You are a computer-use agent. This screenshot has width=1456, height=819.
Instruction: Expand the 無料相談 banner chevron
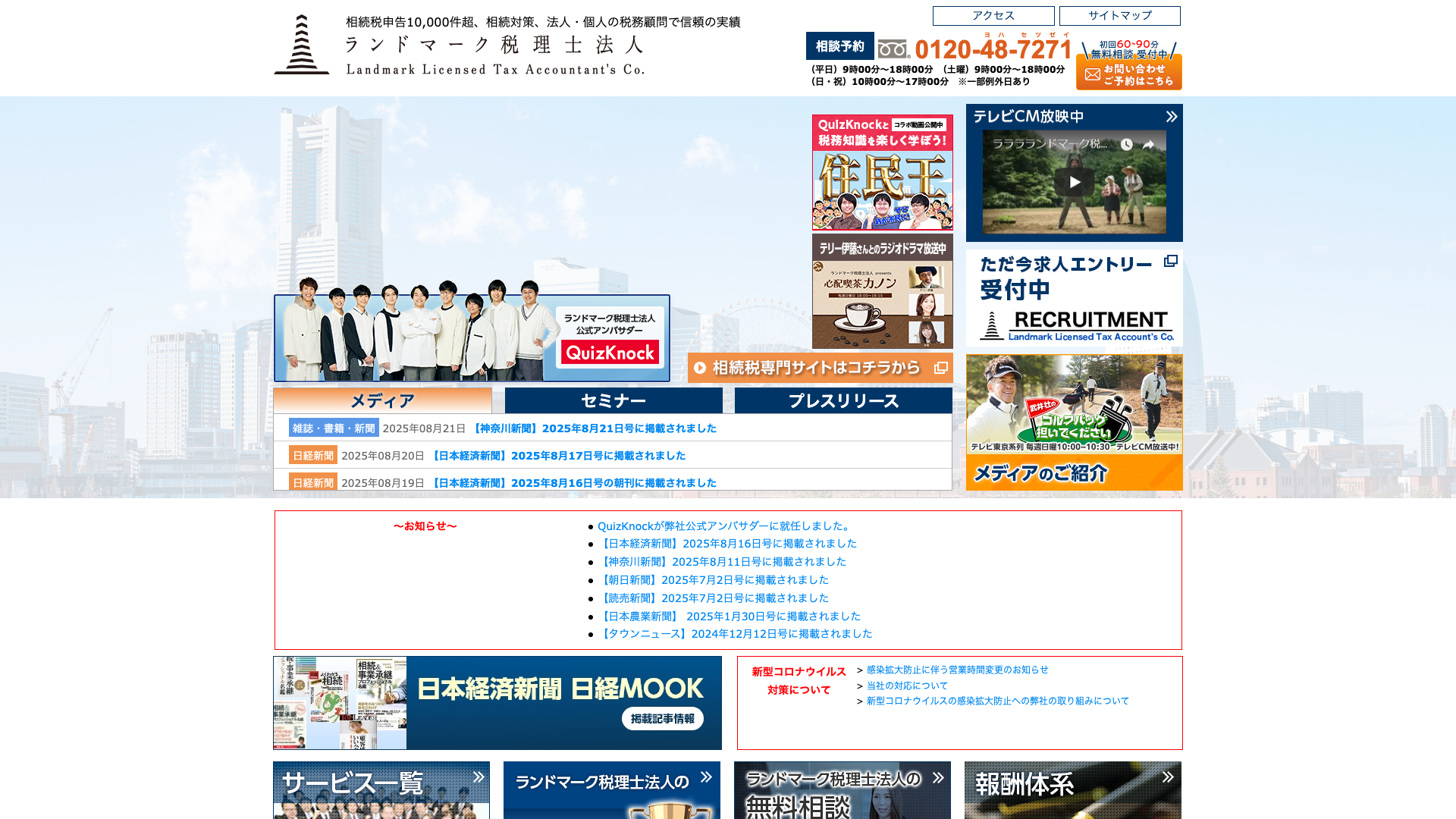pos(938,777)
